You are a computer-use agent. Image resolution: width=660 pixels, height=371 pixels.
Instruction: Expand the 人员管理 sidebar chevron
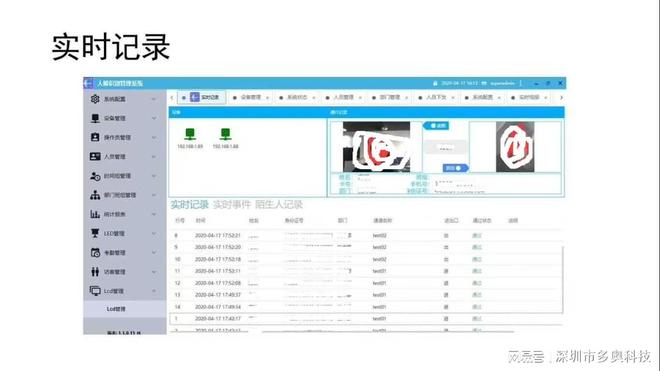pyautogui.click(x=154, y=157)
